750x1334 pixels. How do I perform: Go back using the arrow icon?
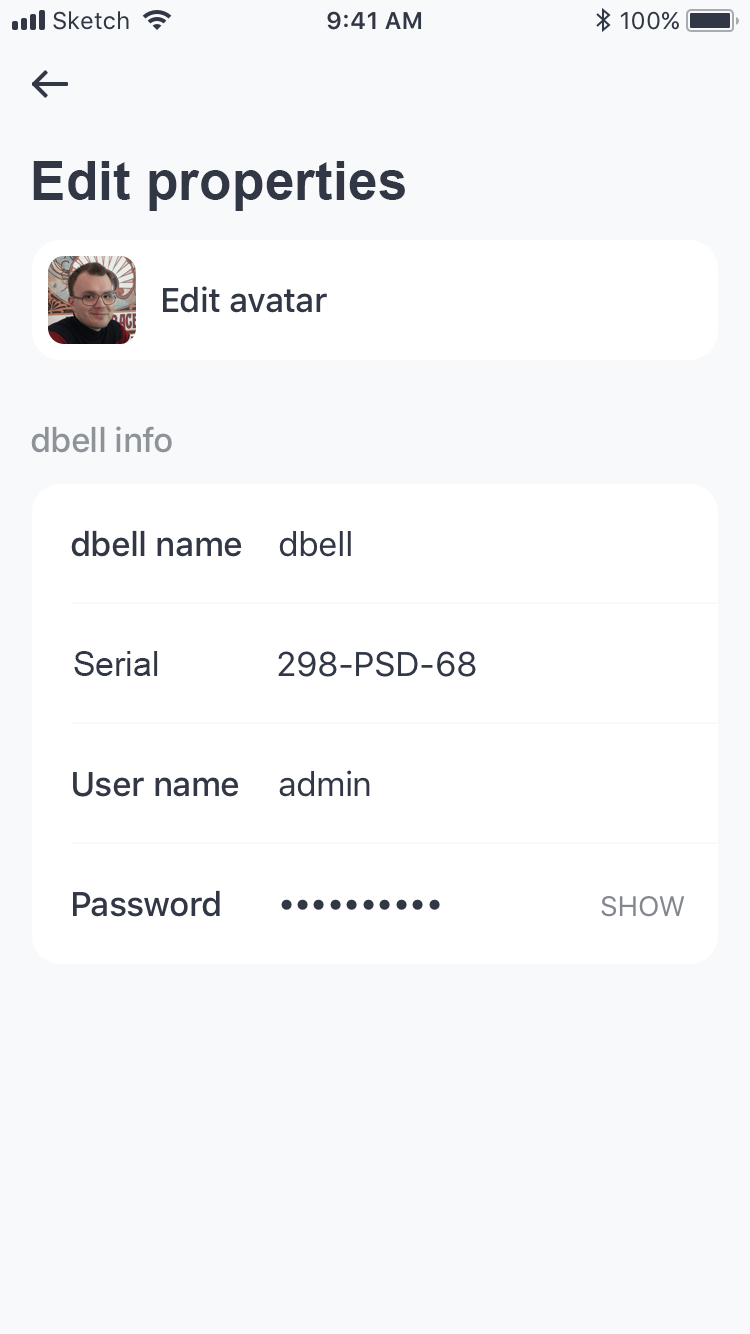[50, 84]
